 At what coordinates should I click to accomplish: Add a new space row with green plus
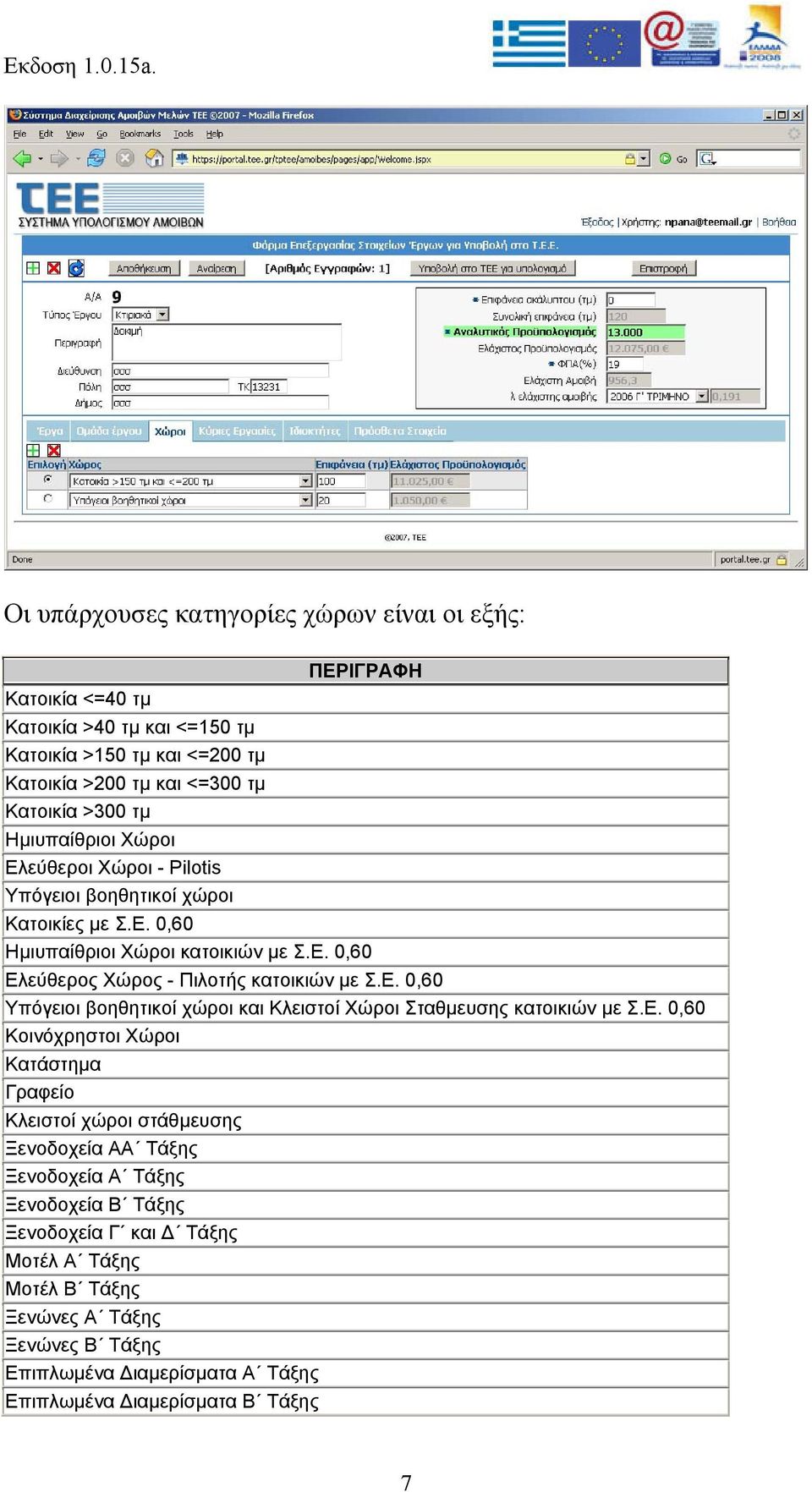point(33,450)
